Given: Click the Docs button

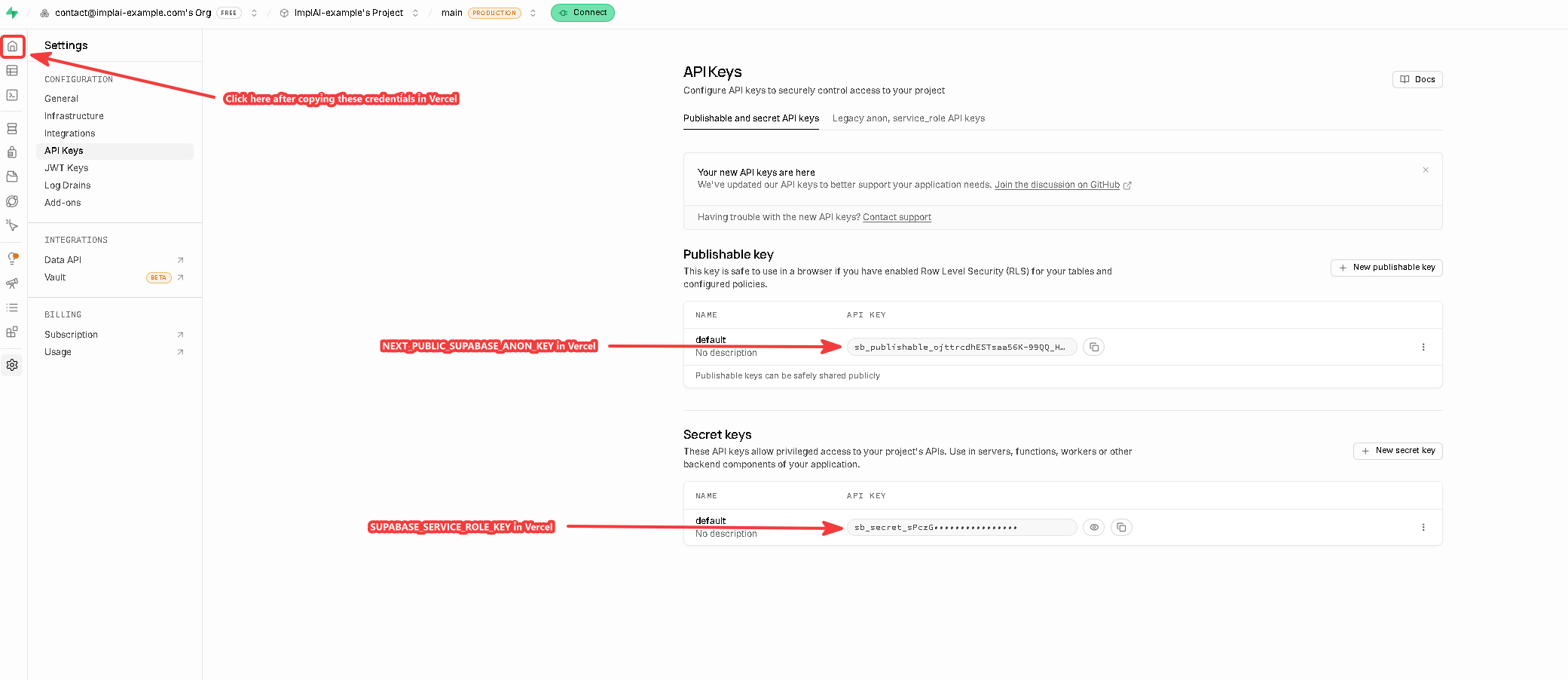Looking at the screenshot, I should [1417, 79].
